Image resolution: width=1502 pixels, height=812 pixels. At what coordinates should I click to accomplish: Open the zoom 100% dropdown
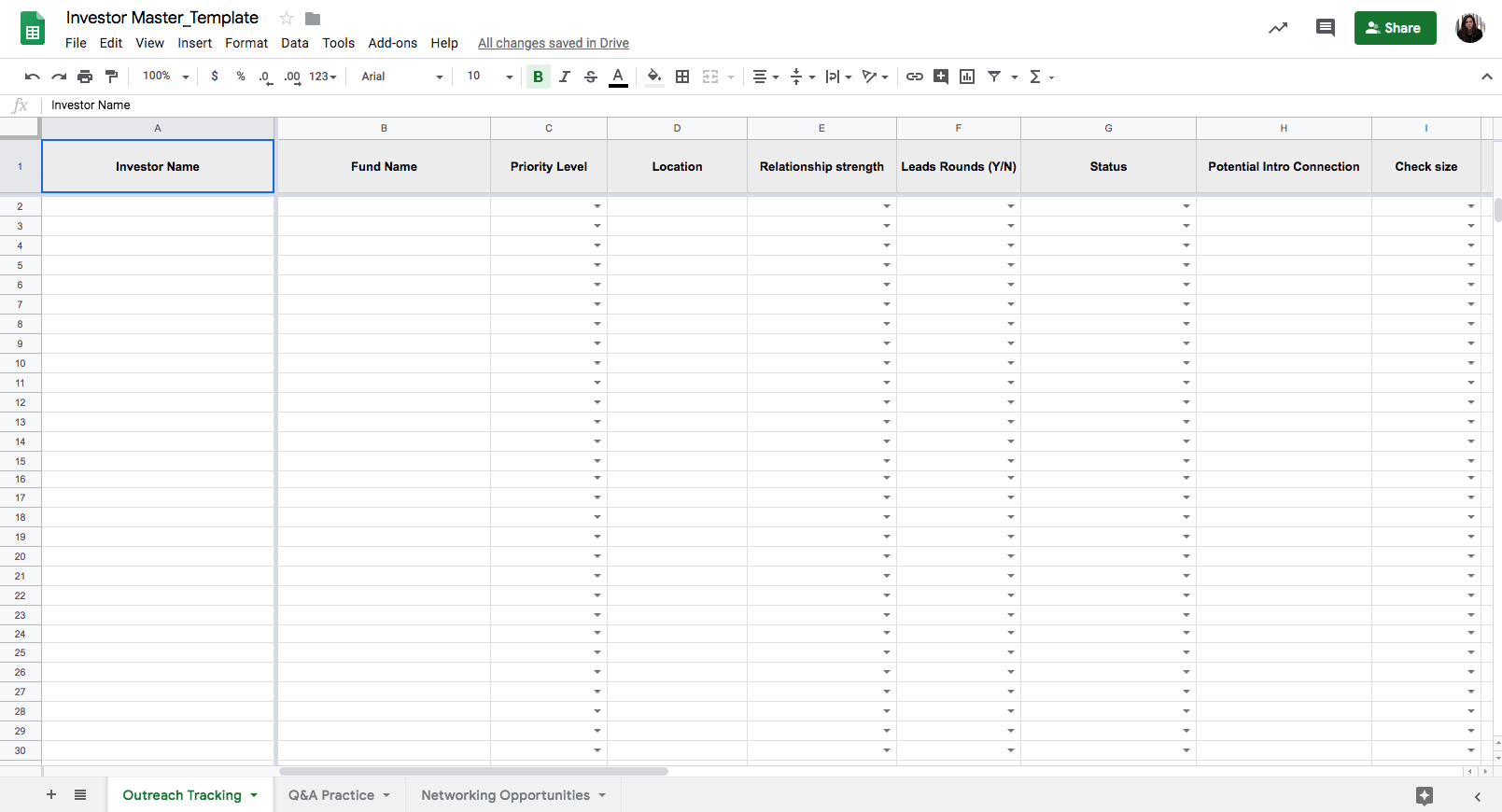(165, 77)
